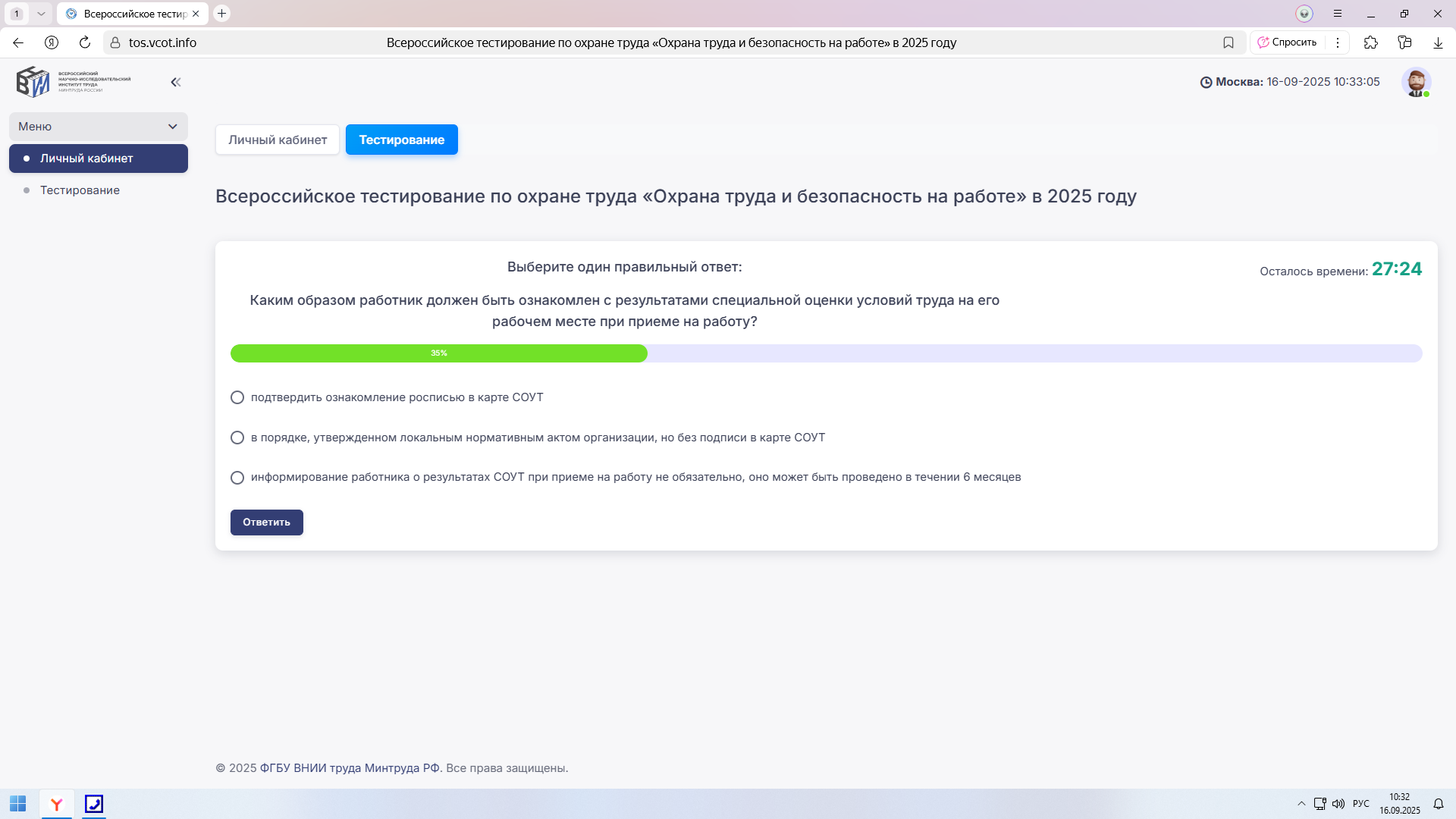1456x819 pixels.
Task: Click the user avatar in header
Action: point(1415,82)
